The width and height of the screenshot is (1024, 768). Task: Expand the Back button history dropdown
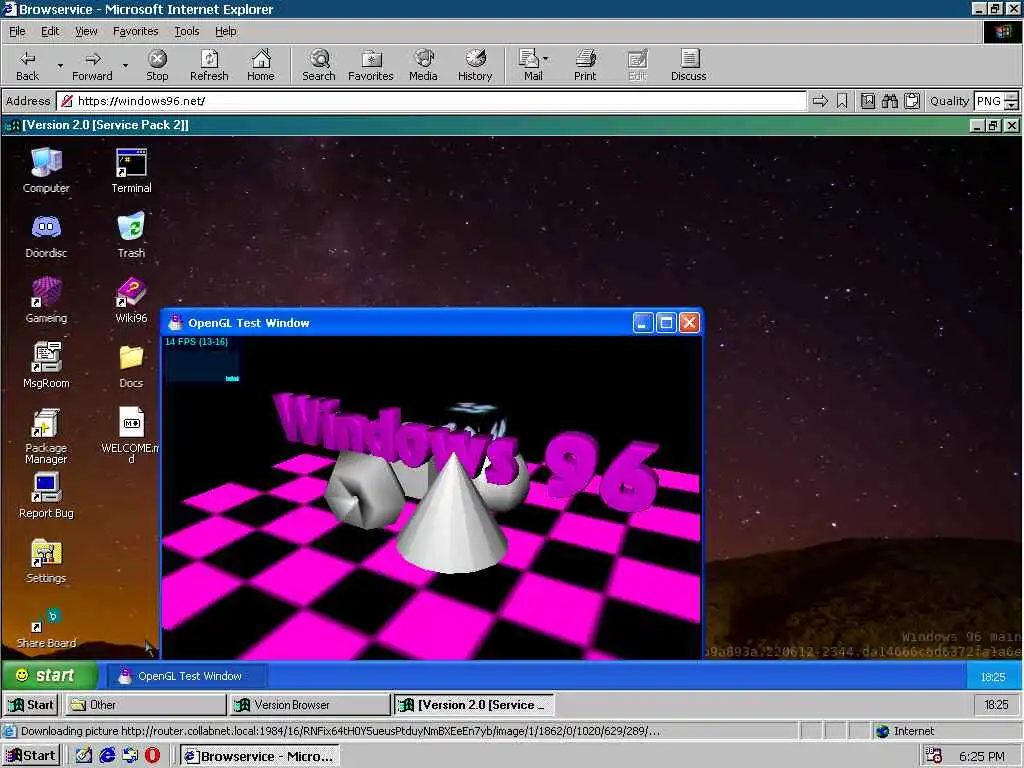60,65
